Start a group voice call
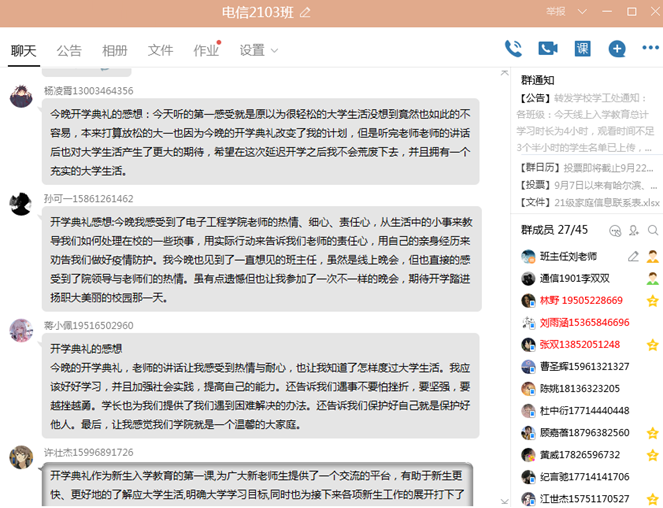663x508 pixels. (514, 49)
